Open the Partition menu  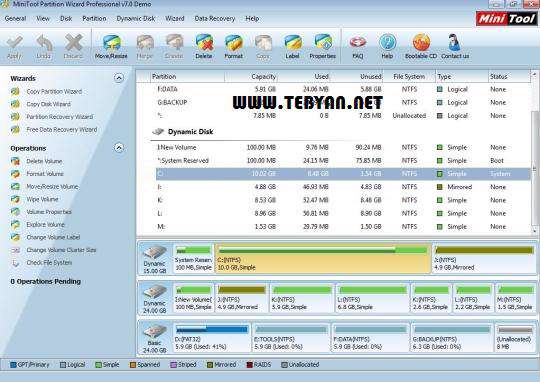click(94, 19)
